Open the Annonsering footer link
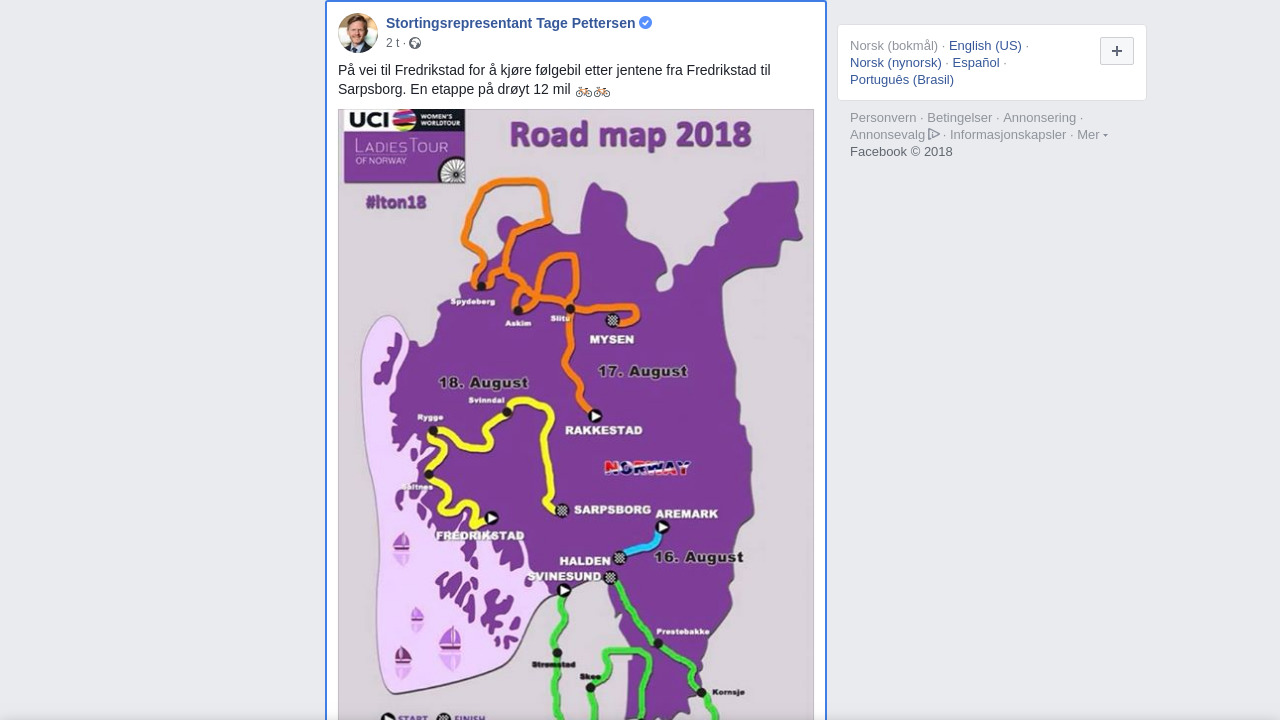The image size is (1280, 720). click(1039, 118)
